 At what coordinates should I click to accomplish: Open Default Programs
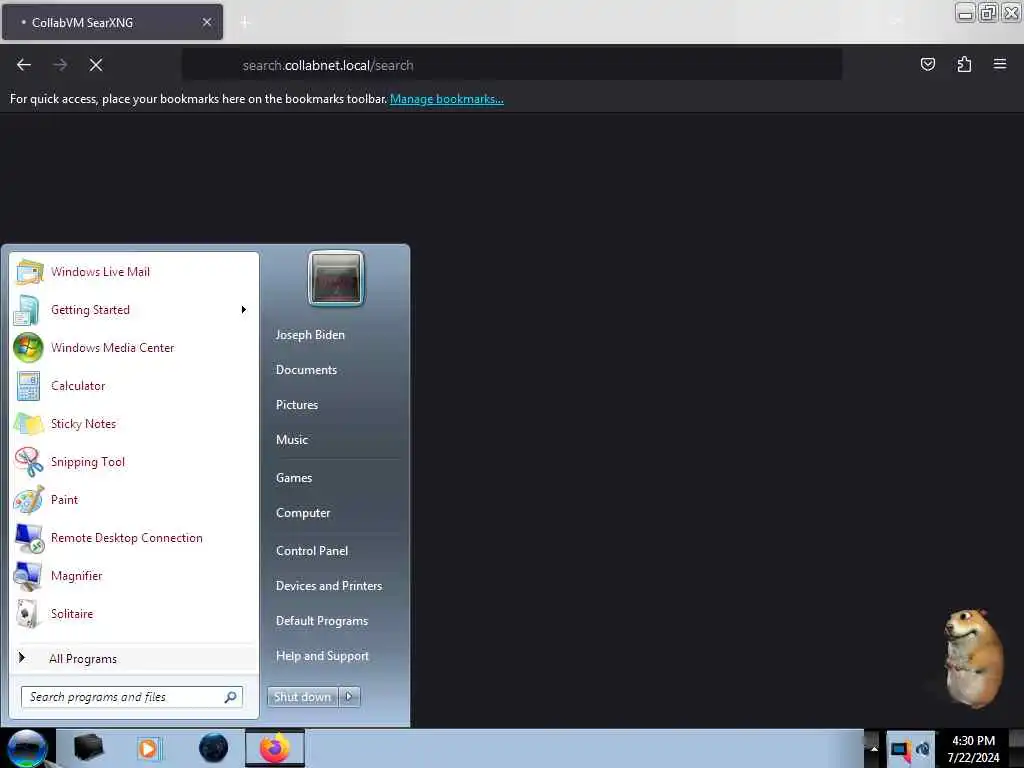pyautogui.click(x=322, y=621)
